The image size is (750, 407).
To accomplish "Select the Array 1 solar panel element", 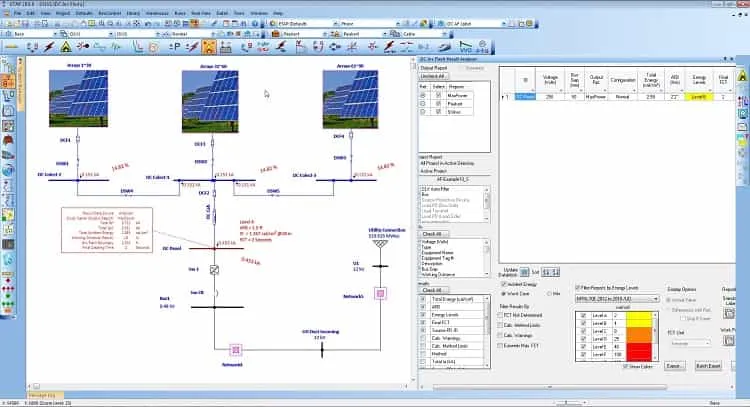I will 78,99.
